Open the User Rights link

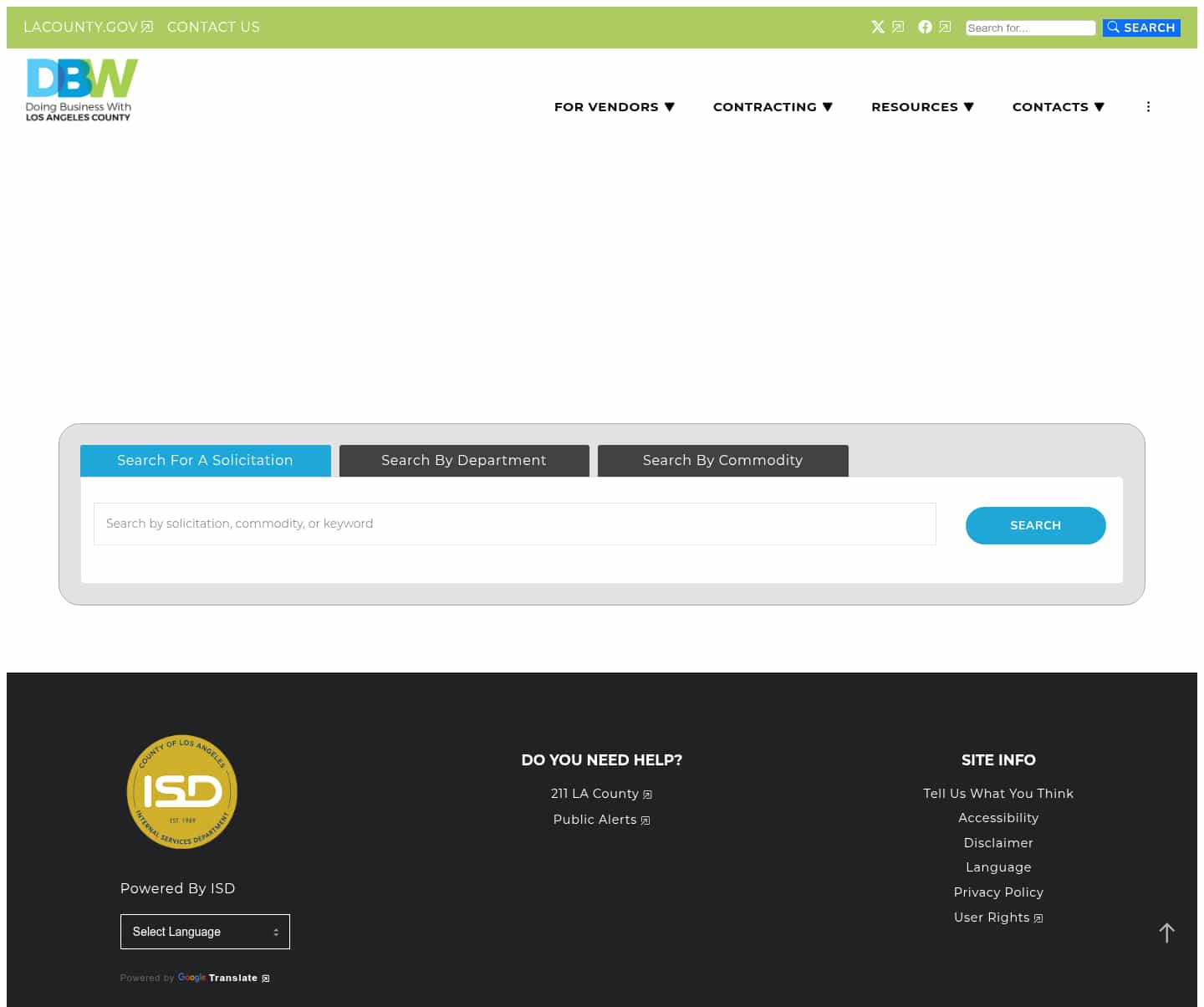point(998,918)
